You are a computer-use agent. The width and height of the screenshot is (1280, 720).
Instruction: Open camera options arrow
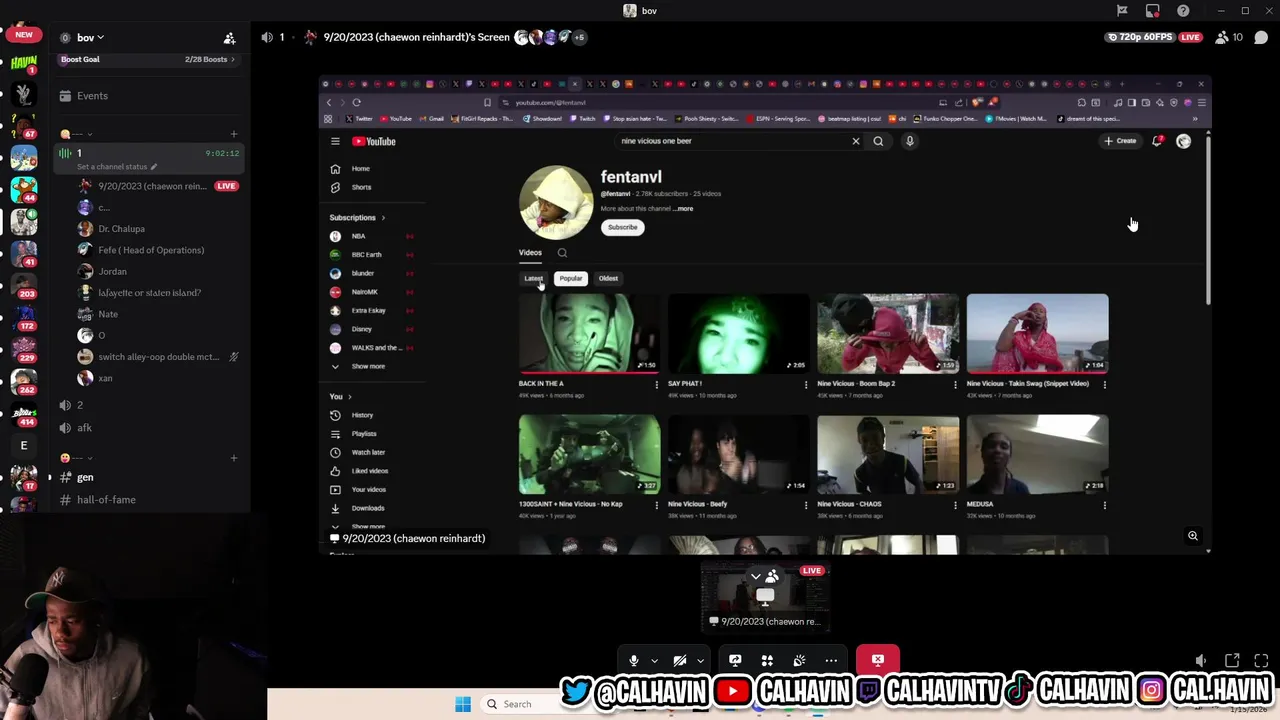(x=700, y=660)
